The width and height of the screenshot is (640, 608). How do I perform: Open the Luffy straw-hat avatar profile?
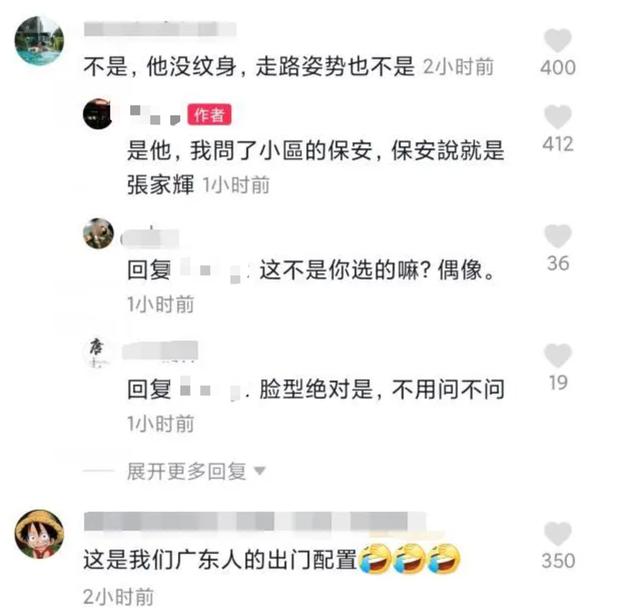(40, 534)
